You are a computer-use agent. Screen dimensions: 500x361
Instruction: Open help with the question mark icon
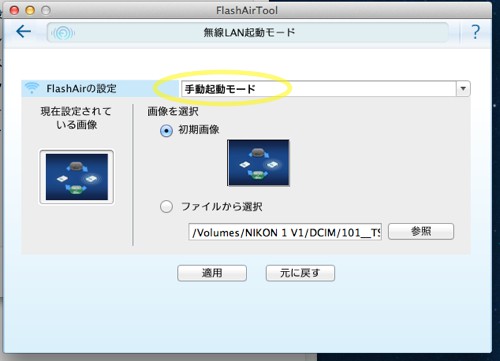click(476, 32)
